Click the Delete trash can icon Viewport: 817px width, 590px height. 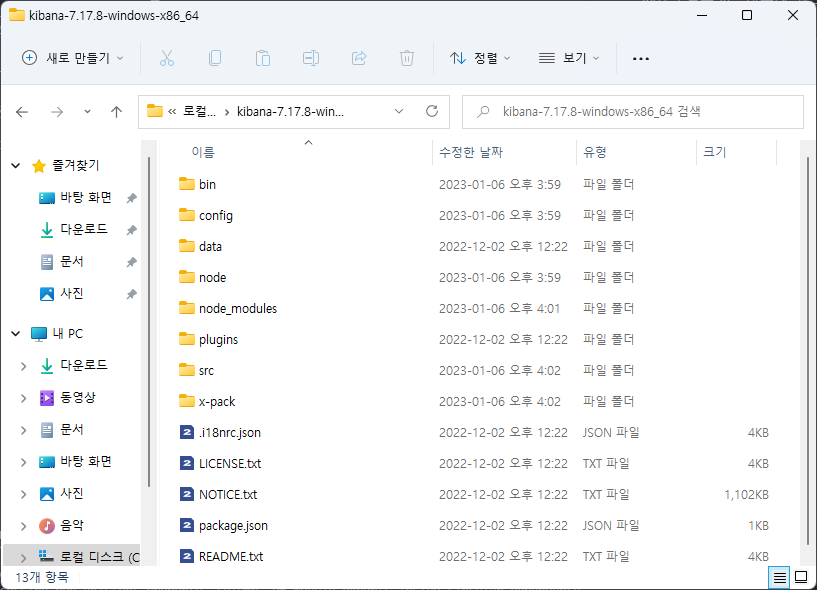pos(406,58)
